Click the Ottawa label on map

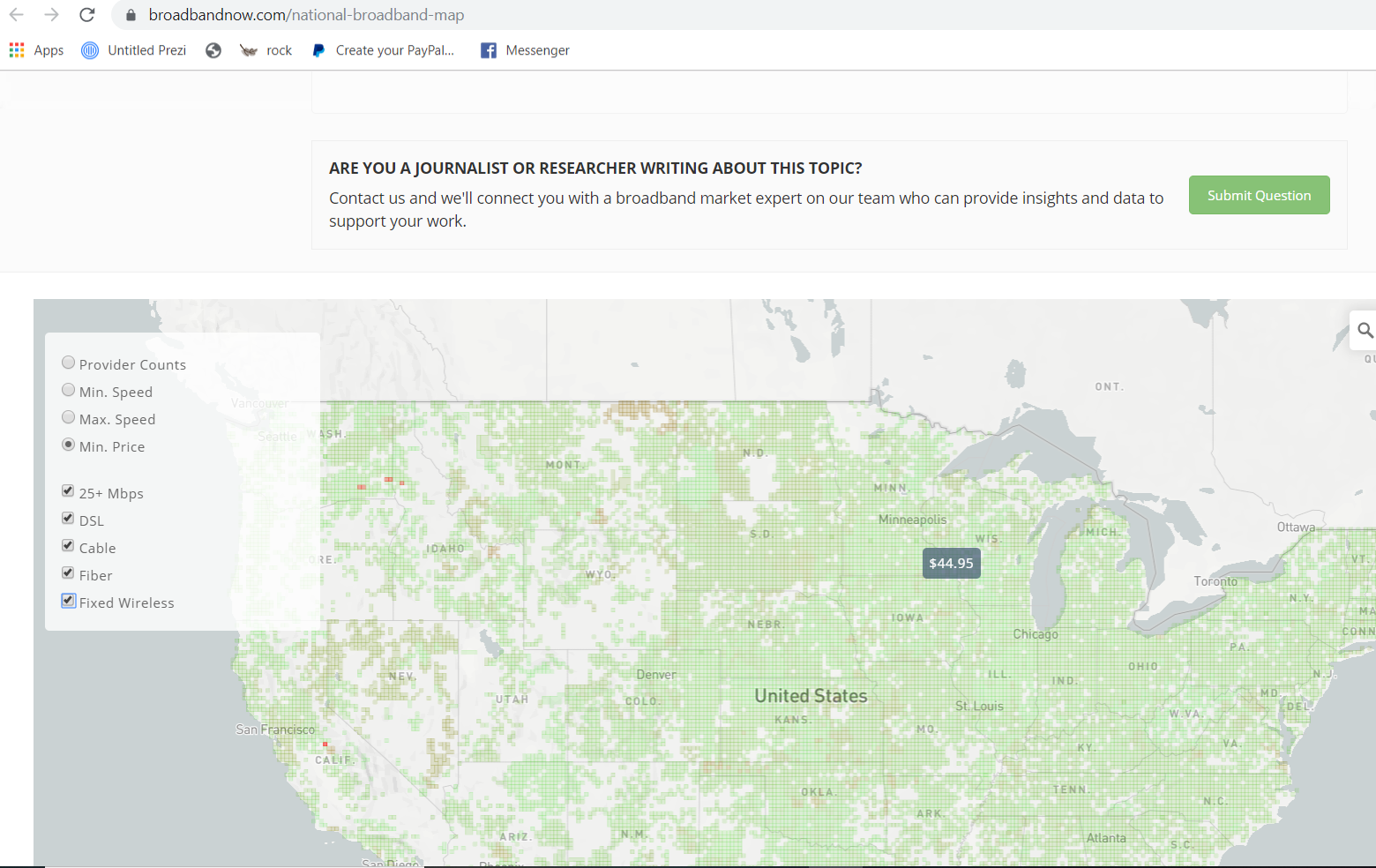[x=1296, y=528]
